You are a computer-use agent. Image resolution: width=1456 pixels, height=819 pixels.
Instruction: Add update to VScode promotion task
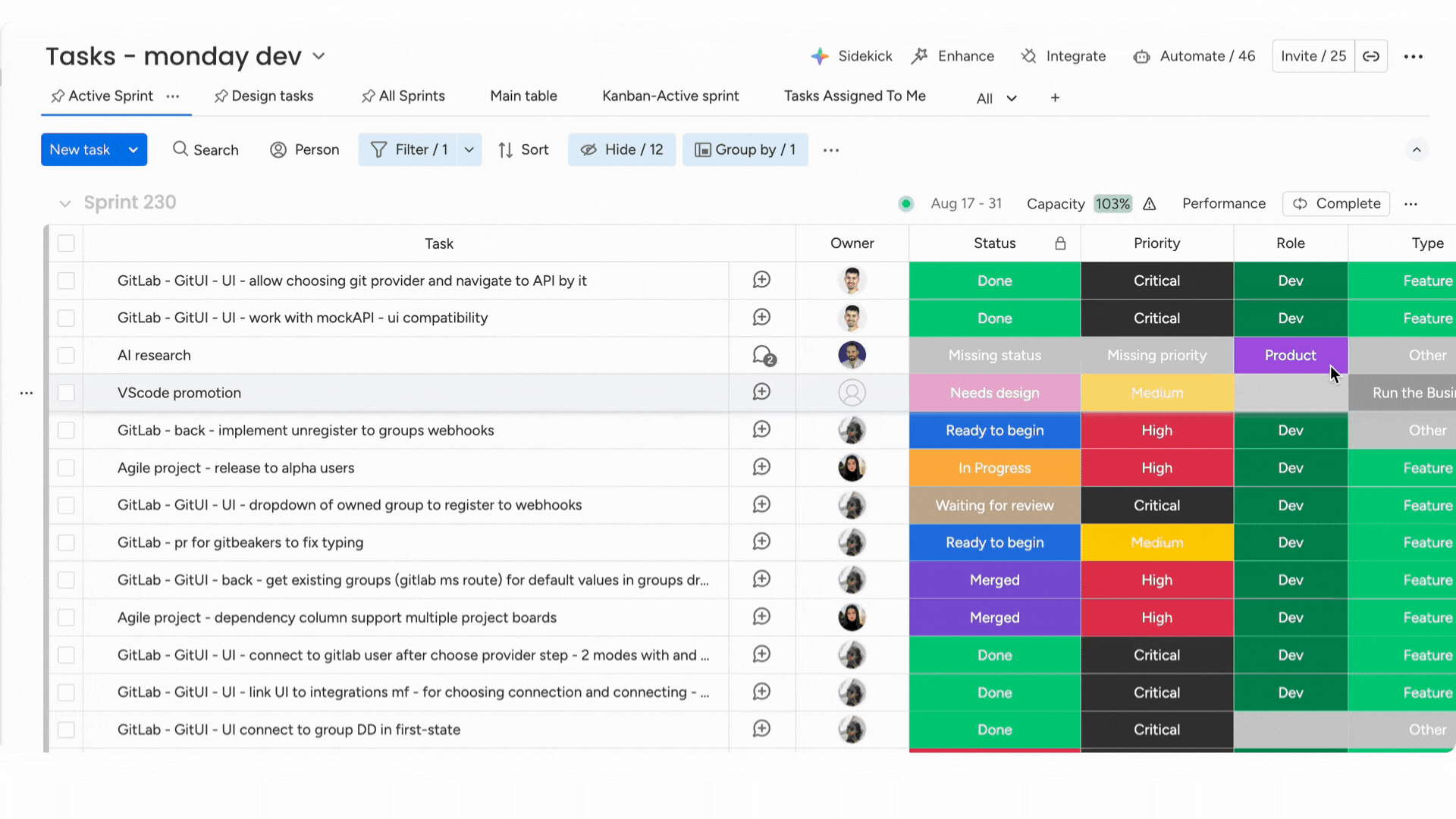click(761, 392)
